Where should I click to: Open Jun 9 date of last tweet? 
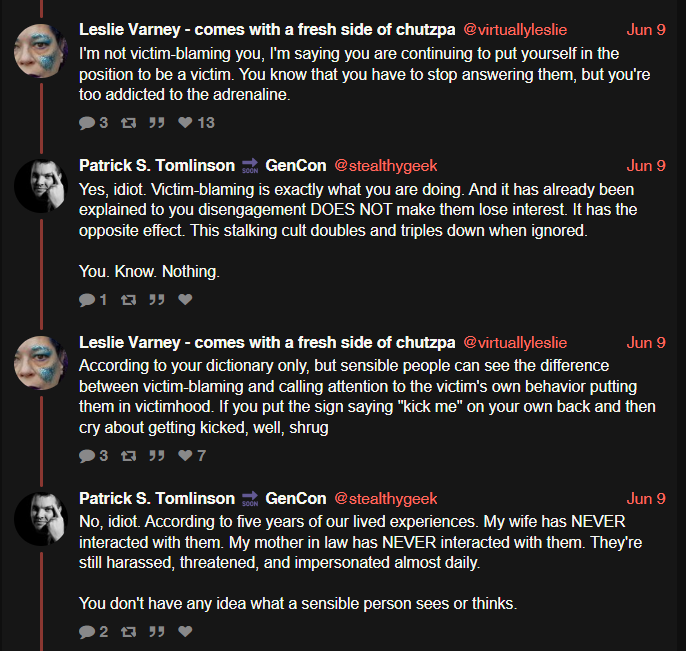point(646,499)
